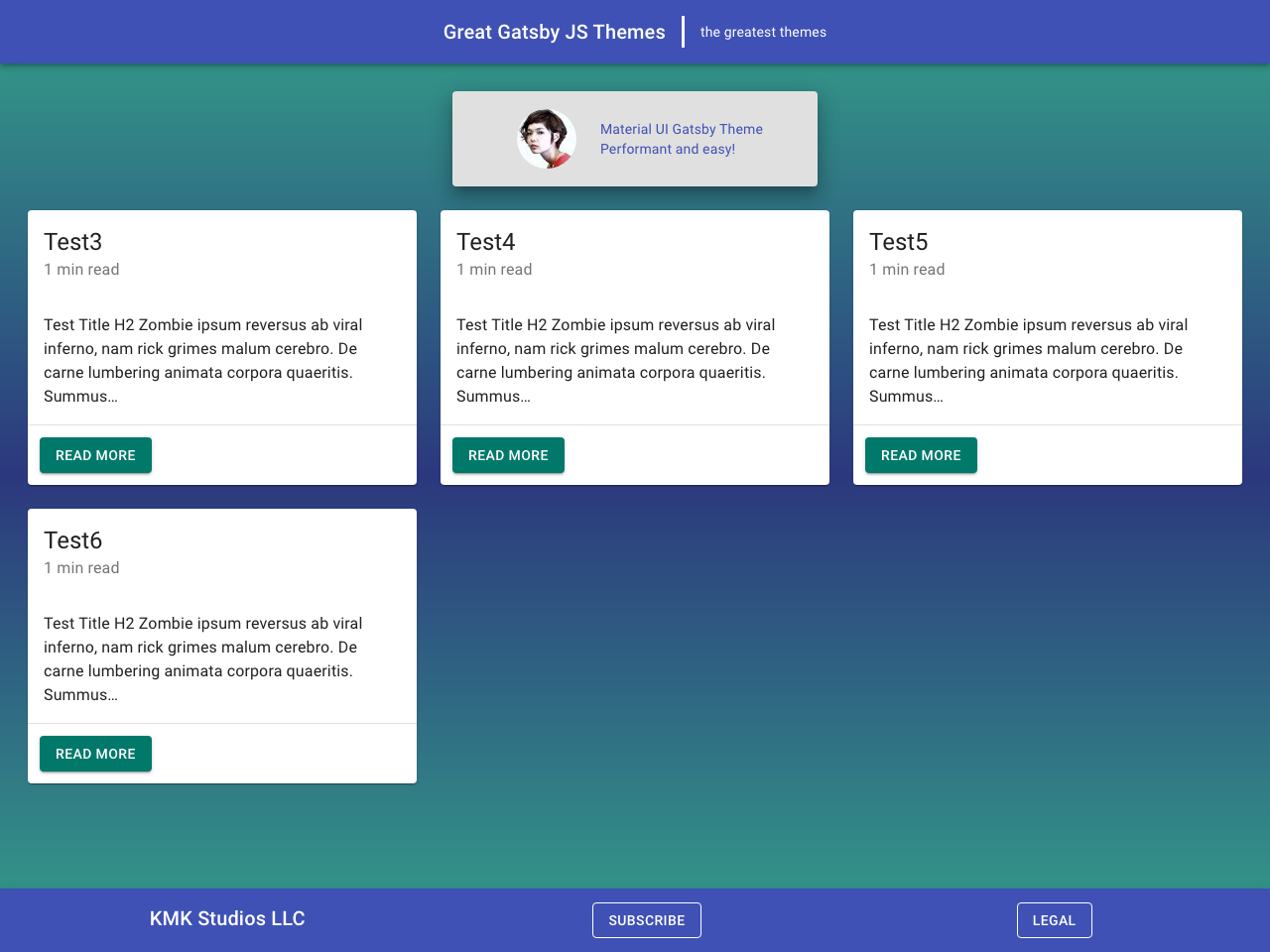Image resolution: width=1270 pixels, height=952 pixels.
Task: Select the tagline 'the greatest themes'
Action: click(762, 32)
